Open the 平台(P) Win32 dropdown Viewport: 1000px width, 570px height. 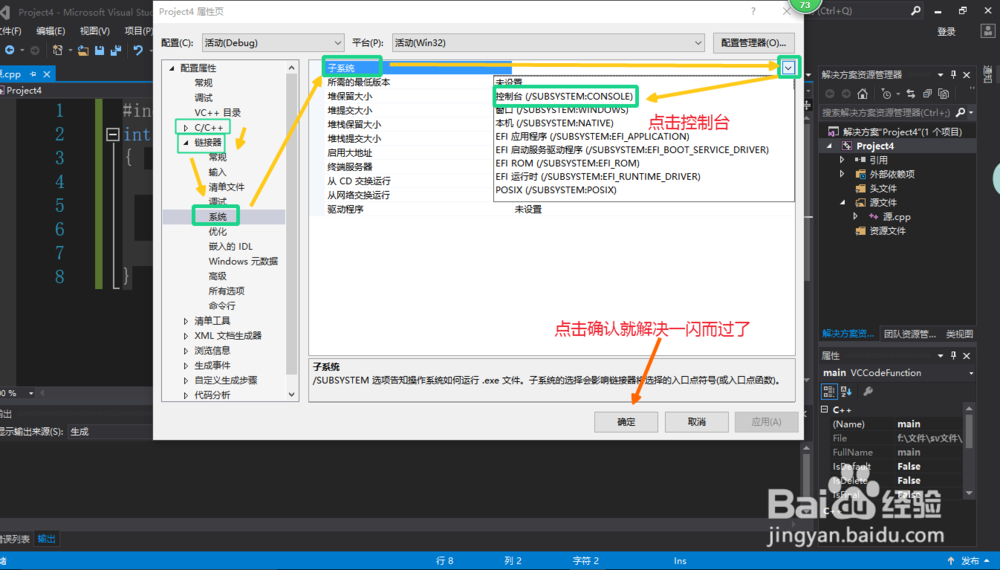(548, 43)
